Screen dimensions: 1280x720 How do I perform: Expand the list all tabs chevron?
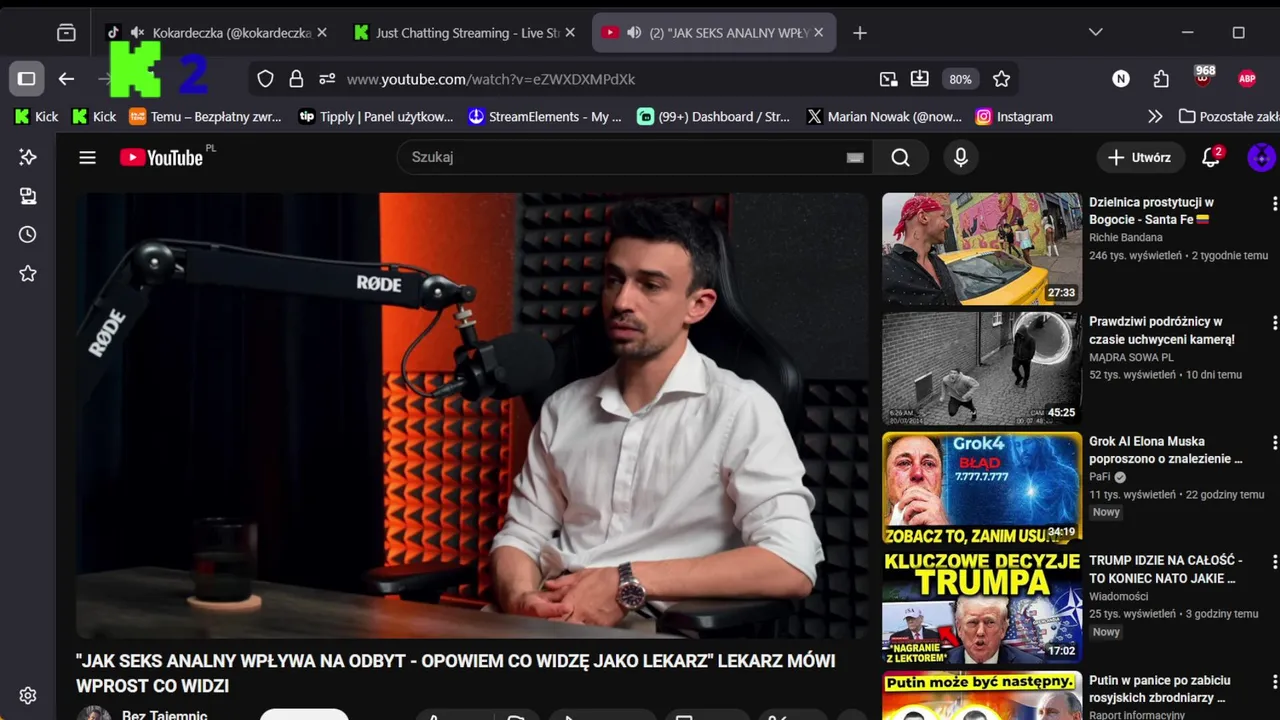pyautogui.click(x=1096, y=32)
